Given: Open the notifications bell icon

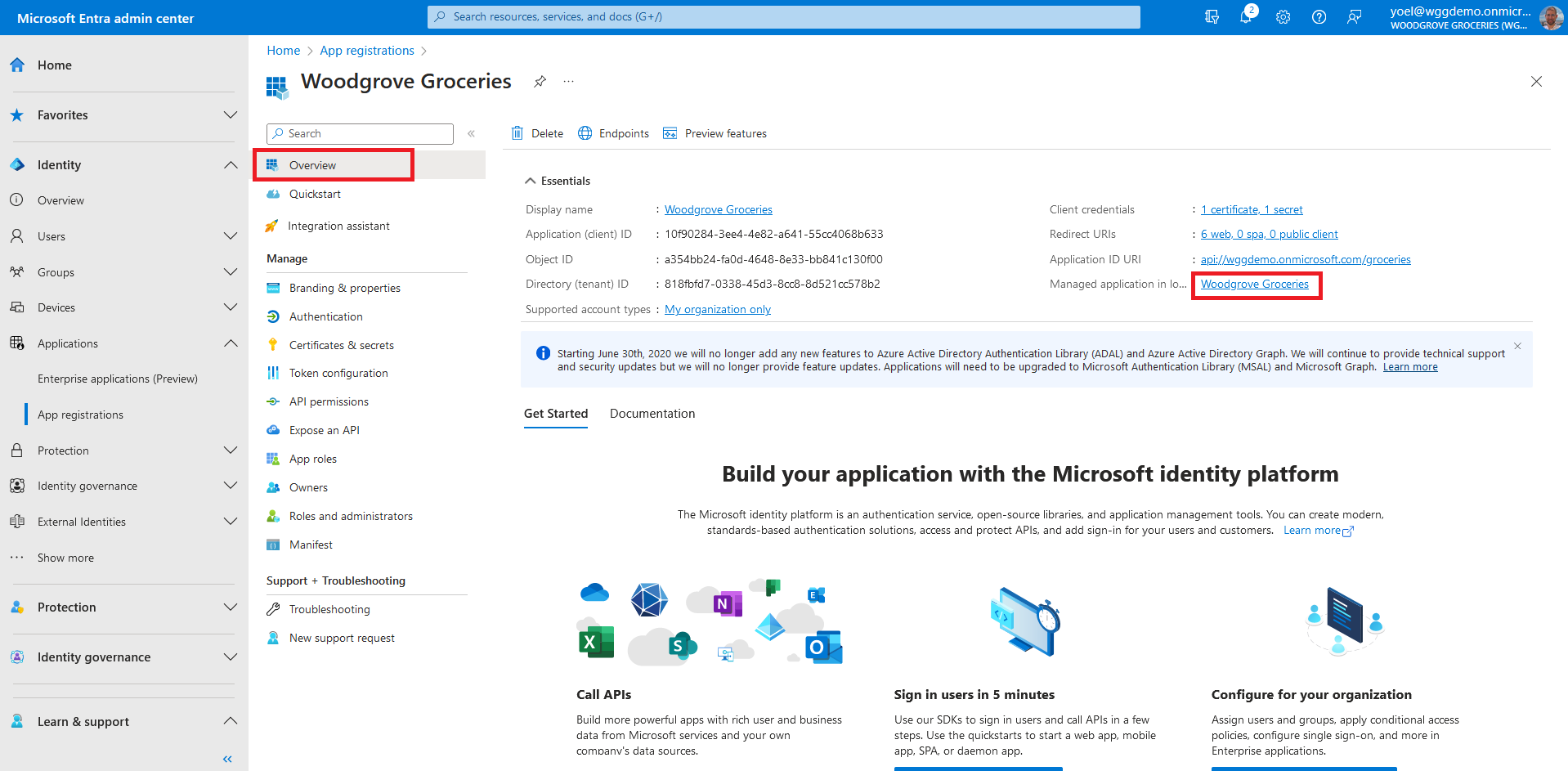Looking at the screenshot, I should [x=1246, y=17].
